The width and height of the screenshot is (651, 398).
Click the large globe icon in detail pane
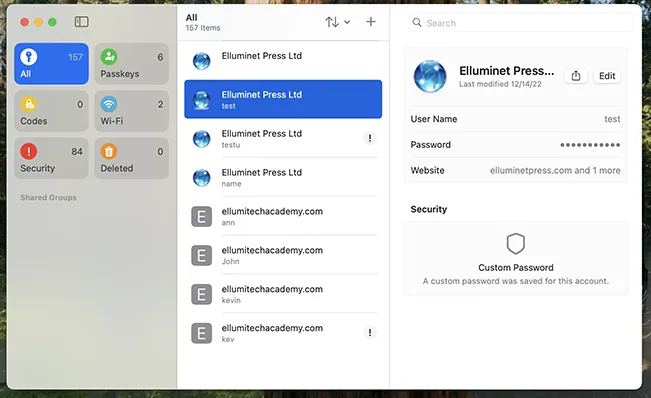[x=430, y=76]
